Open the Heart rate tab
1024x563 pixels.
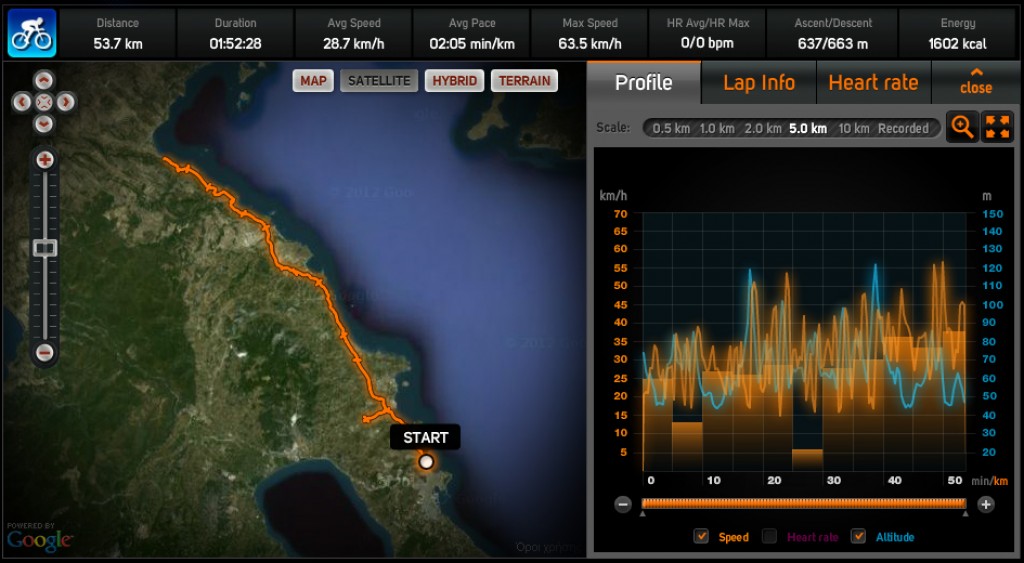click(x=873, y=83)
